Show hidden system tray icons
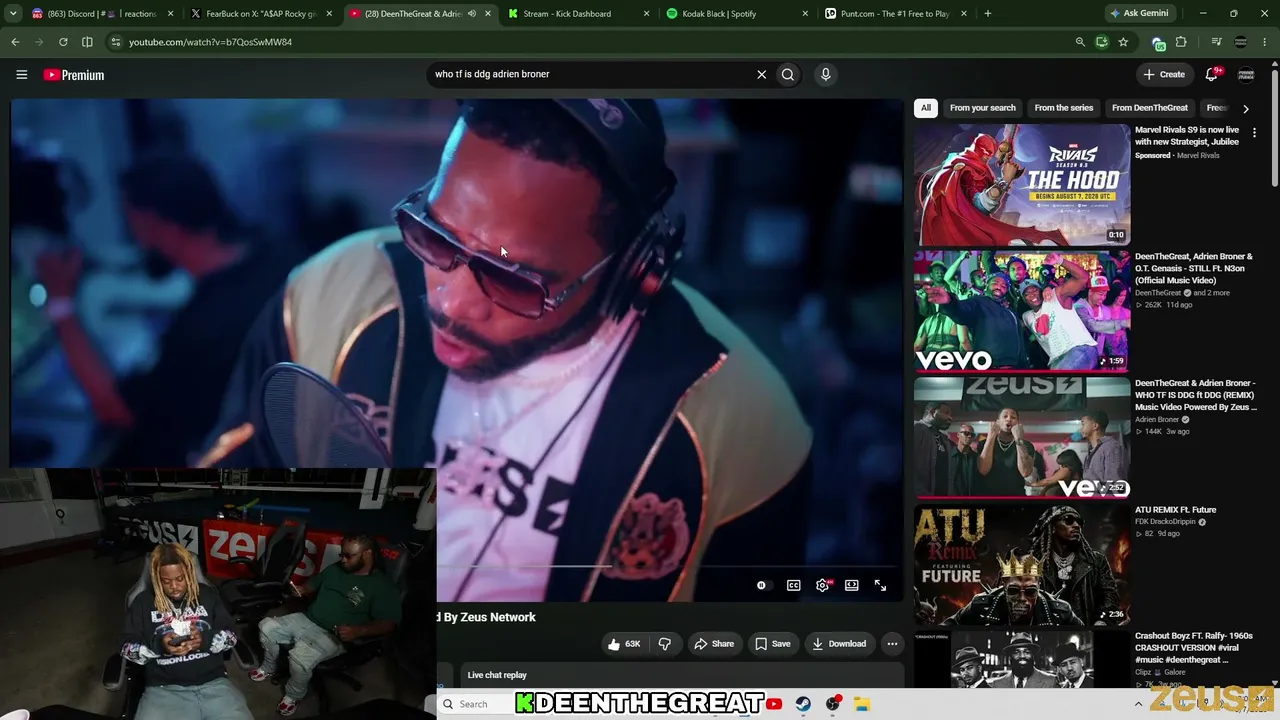Image resolution: width=1280 pixels, height=720 pixels. click(x=1138, y=704)
